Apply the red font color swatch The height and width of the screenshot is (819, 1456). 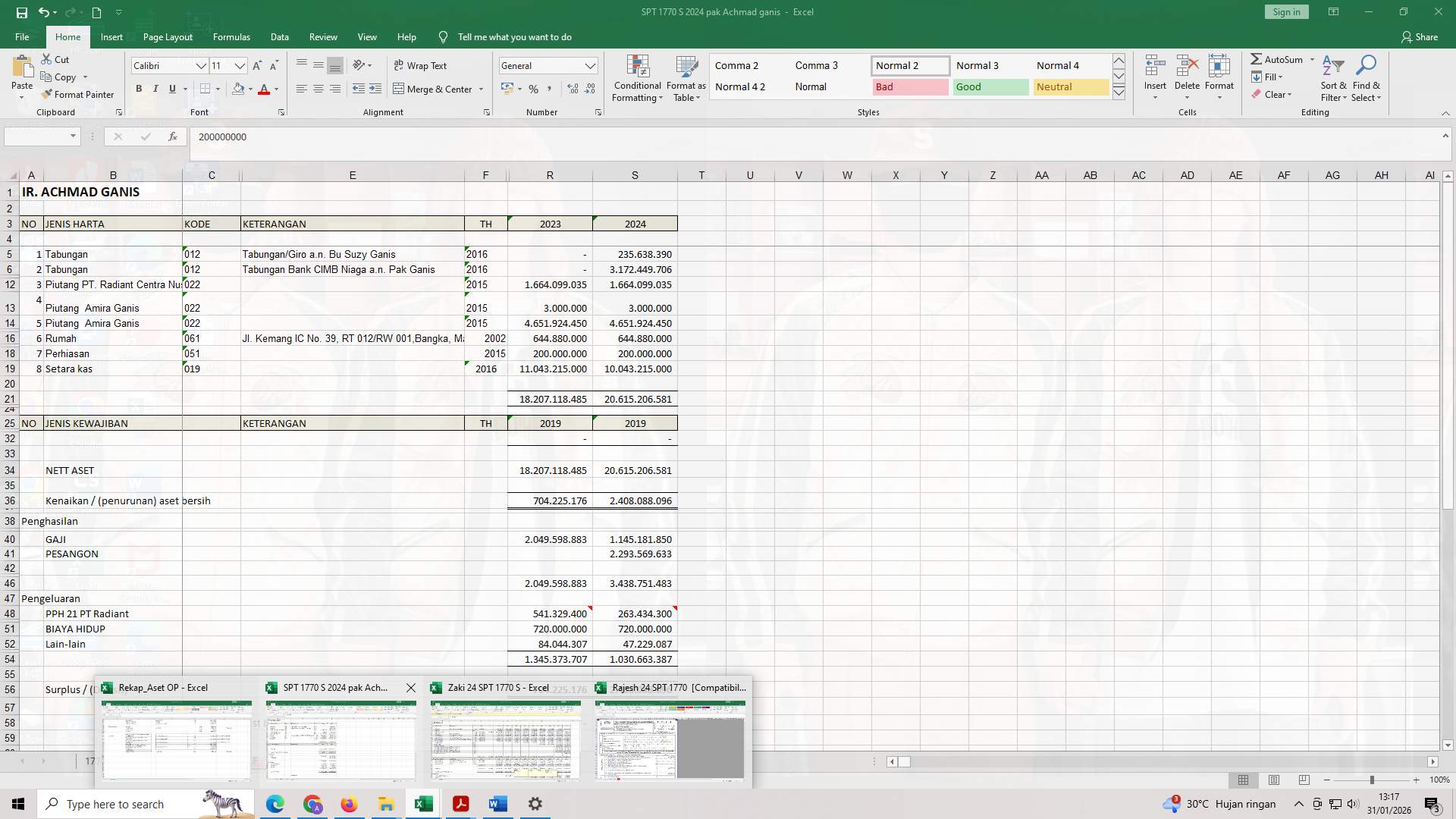pos(265,89)
